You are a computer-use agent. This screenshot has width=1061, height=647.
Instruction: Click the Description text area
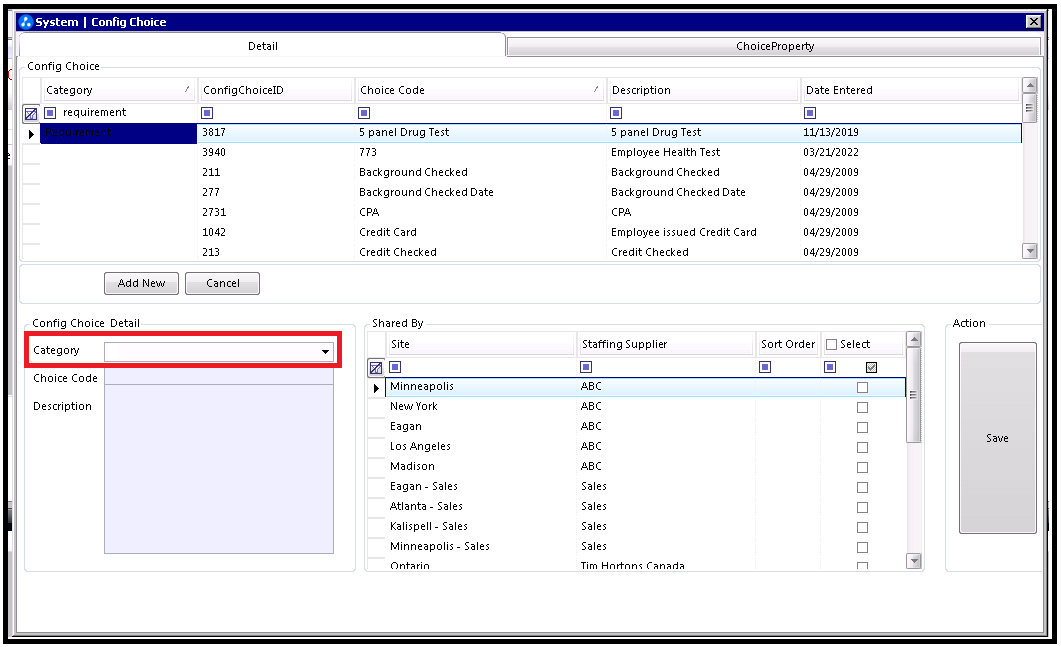219,469
